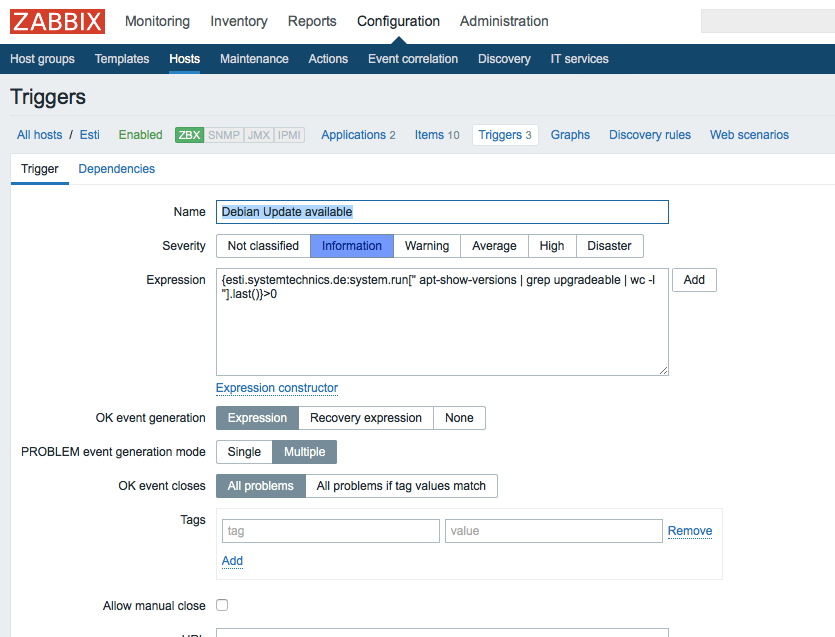Open the Reports menu

[312, 21]
